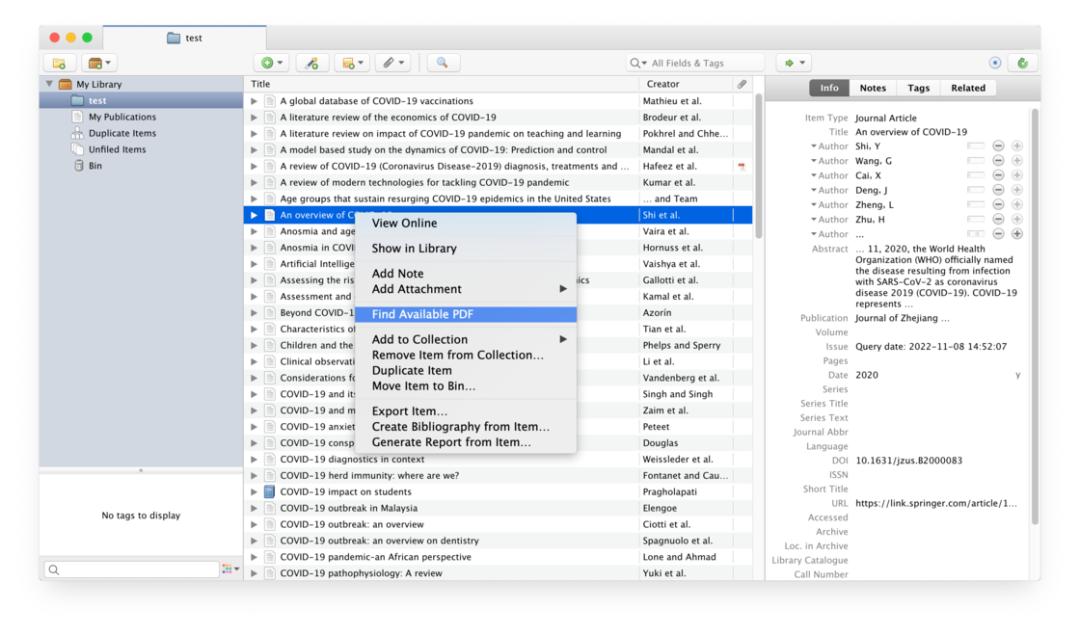Choose Export Item… from context menu

pos(409,411)
